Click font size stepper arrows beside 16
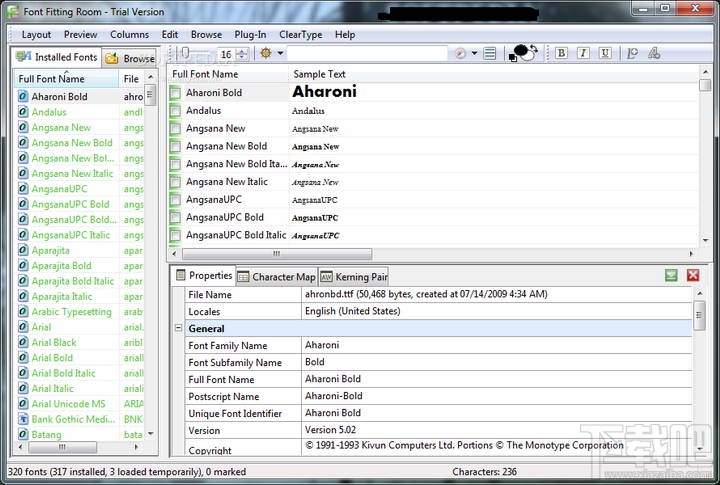Image resolution: width=720 pixels, height=485 pixels. pos(243,54)
